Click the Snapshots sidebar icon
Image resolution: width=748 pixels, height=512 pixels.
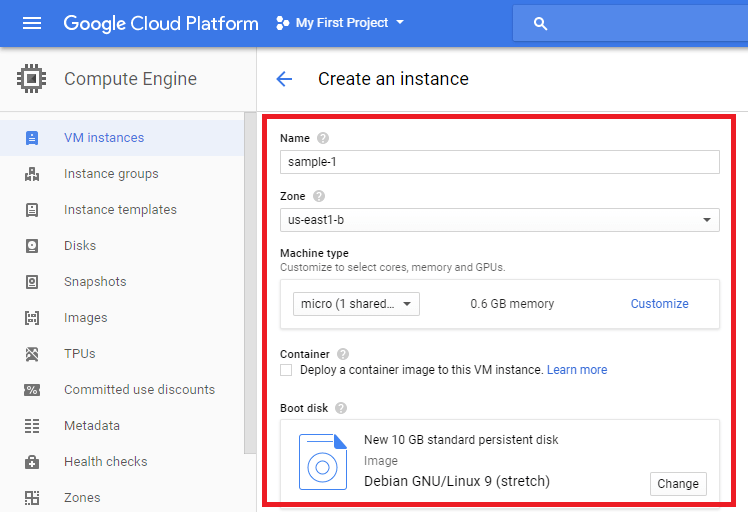tap(32, 282)
